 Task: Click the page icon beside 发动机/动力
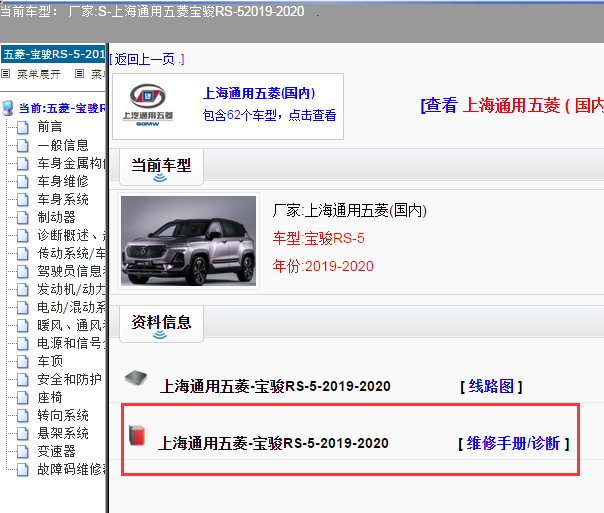pyautogui.click(x=23, y=290)
